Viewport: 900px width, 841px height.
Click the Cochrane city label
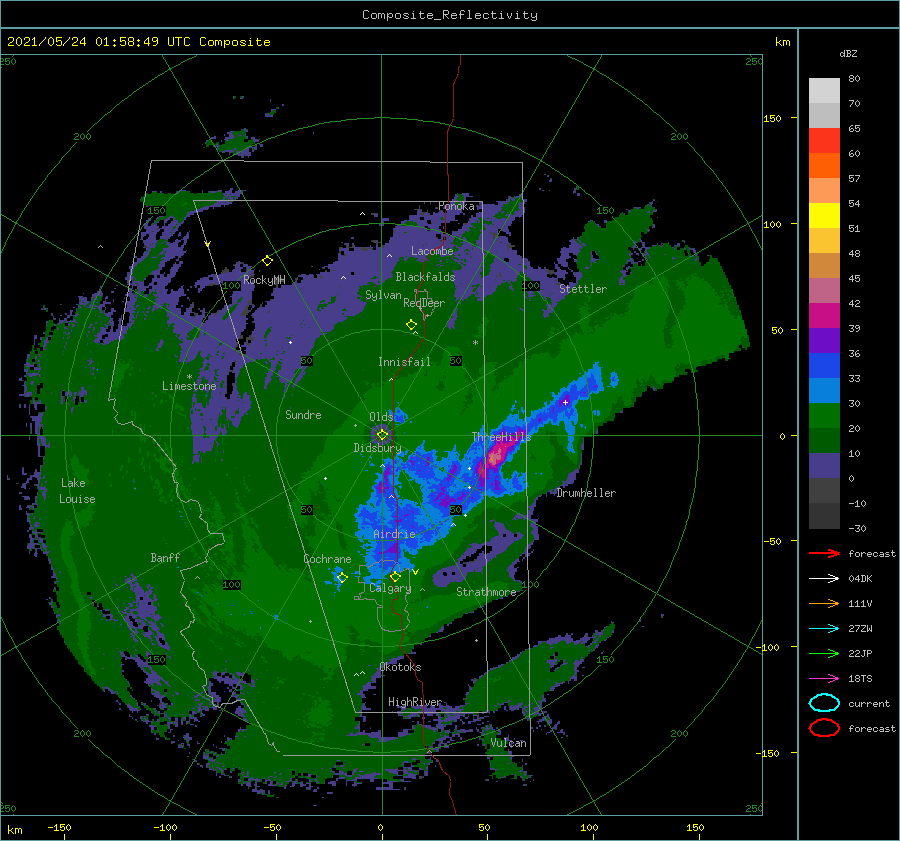pyautogui.click(x=327, y=559)
